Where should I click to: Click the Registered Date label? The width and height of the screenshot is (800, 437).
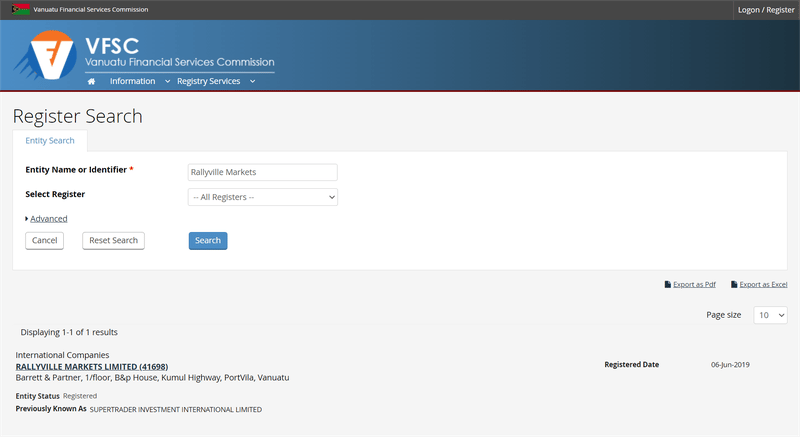pyautogui.click(x=632, y=365)
